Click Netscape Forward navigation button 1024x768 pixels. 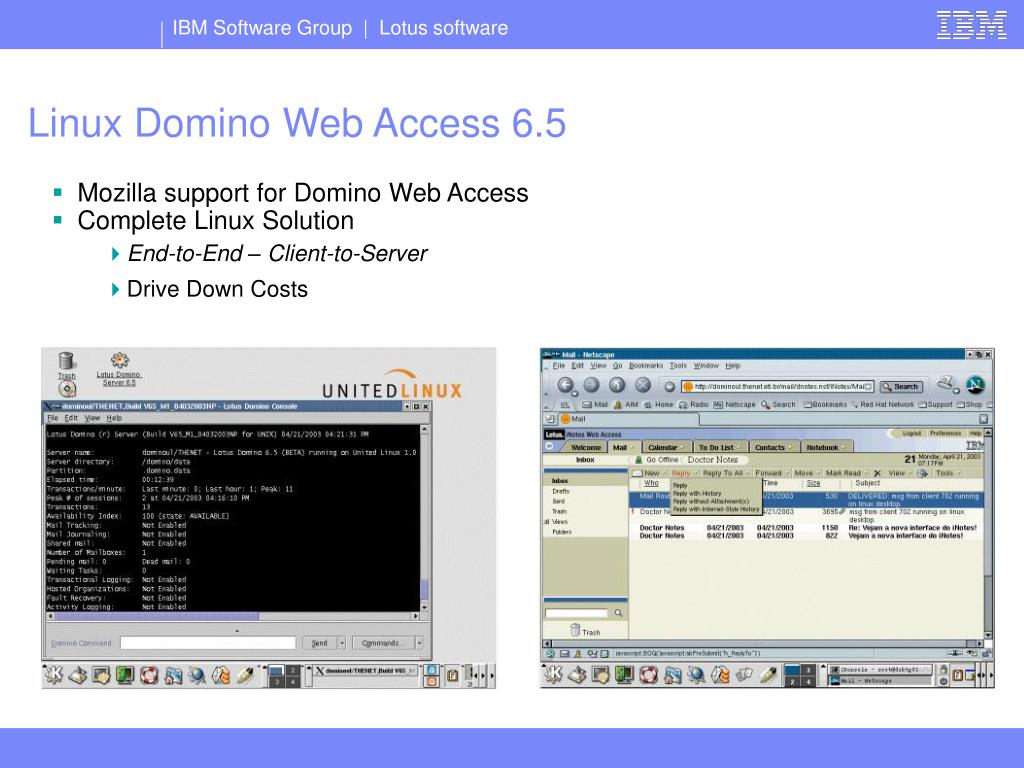coord(591,385)
